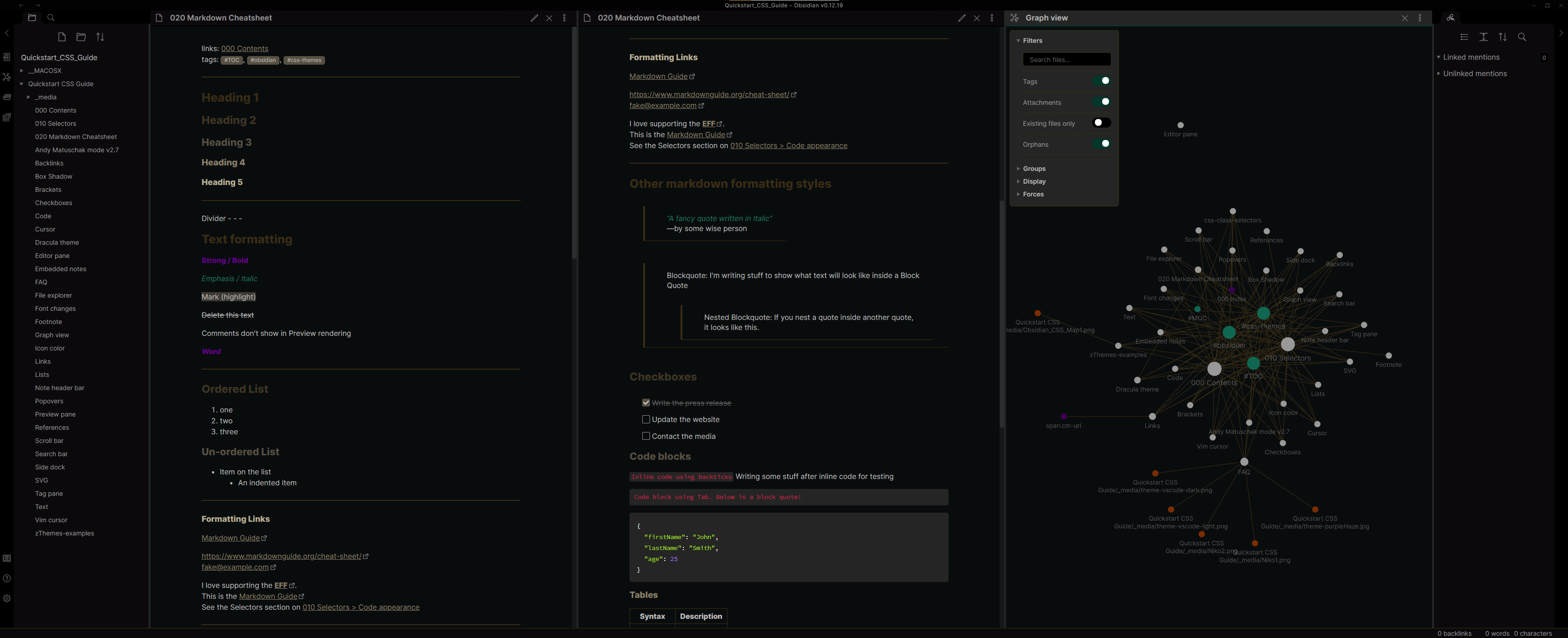Click edit pencil on left Cheatsheet pane
This screenshot has width=1568, height=638.
(534, 18)
